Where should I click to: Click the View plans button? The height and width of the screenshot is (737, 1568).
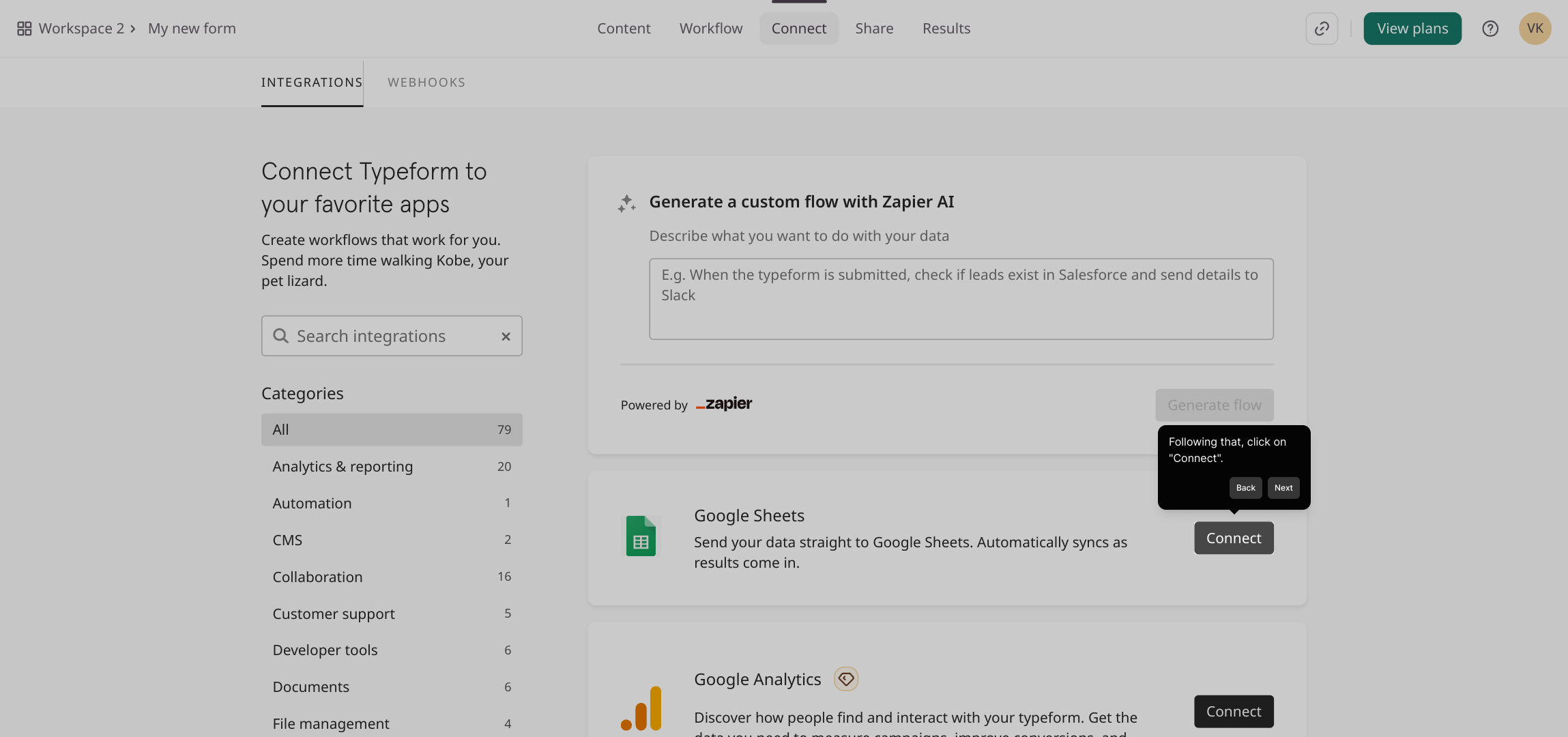pos(1412,29)
